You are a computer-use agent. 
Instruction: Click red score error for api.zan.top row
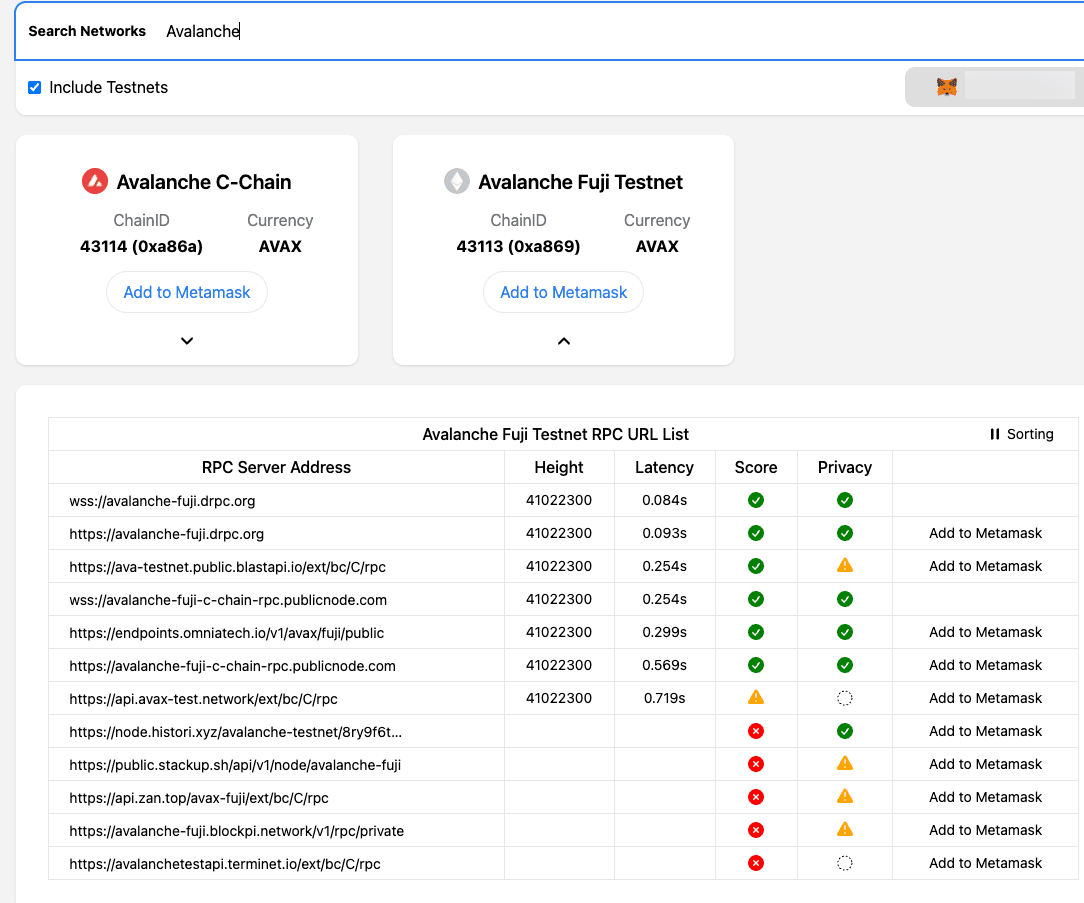pos(756,797)
